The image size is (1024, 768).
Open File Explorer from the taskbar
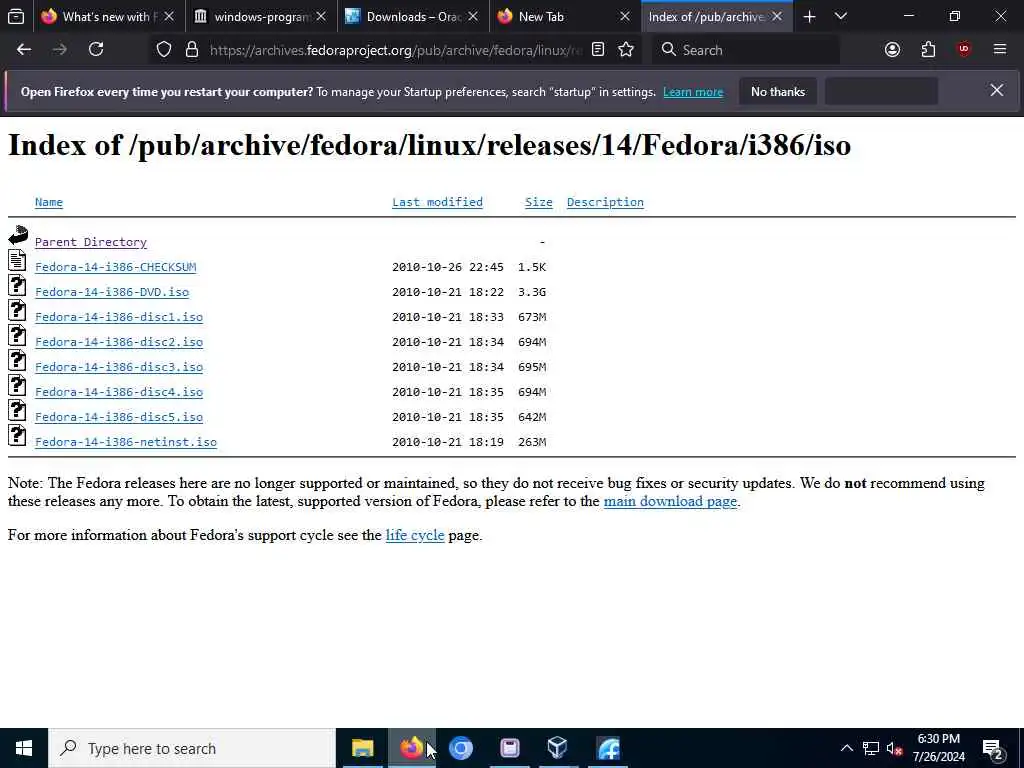[x=362, y=748]
